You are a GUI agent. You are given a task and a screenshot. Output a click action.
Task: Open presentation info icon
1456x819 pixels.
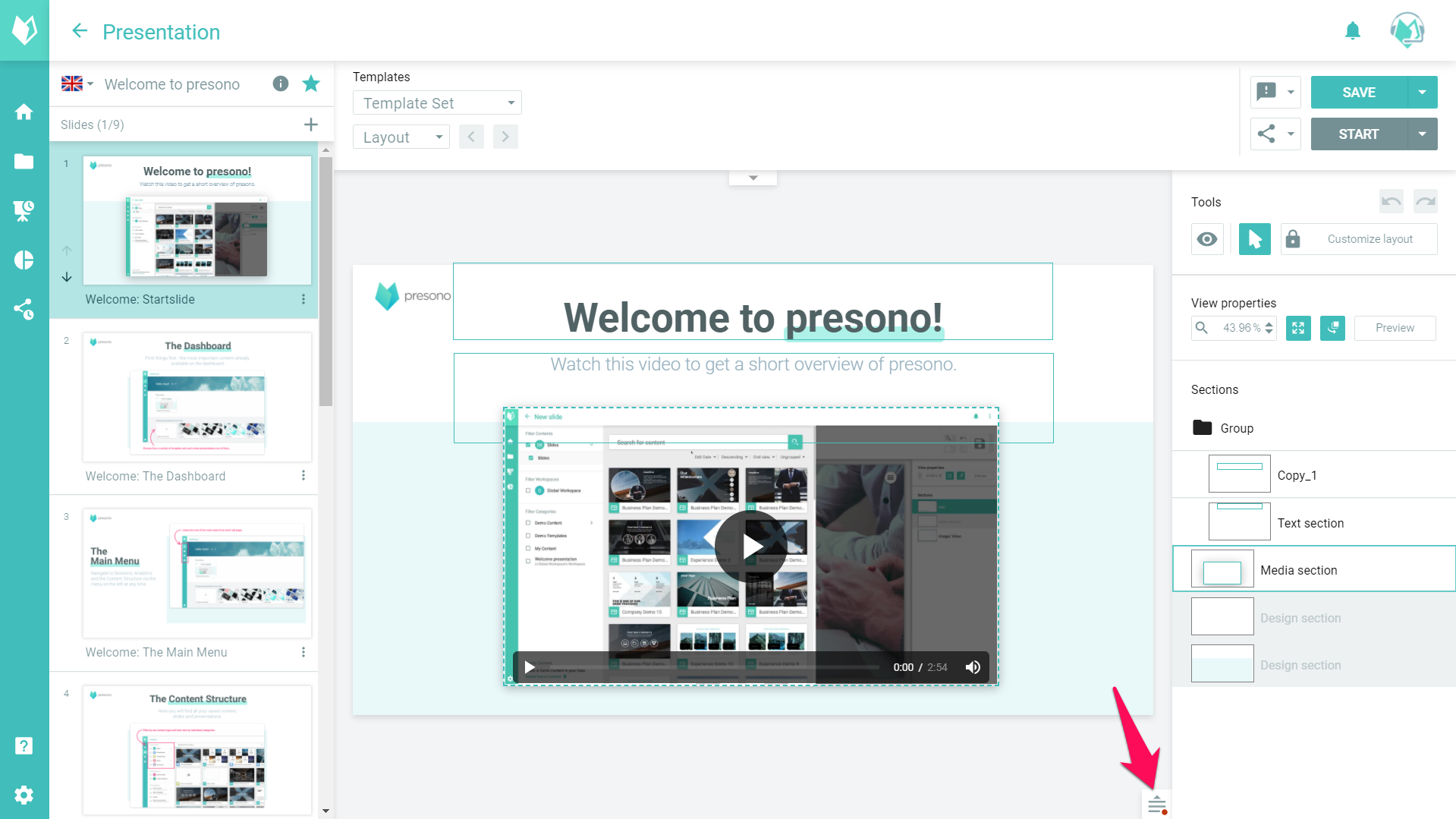click(281, 83)
